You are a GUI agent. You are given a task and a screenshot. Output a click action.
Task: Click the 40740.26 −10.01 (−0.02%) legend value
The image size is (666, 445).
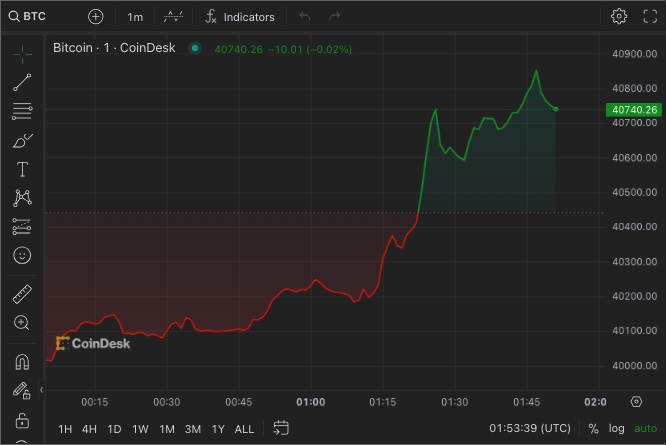283,49
